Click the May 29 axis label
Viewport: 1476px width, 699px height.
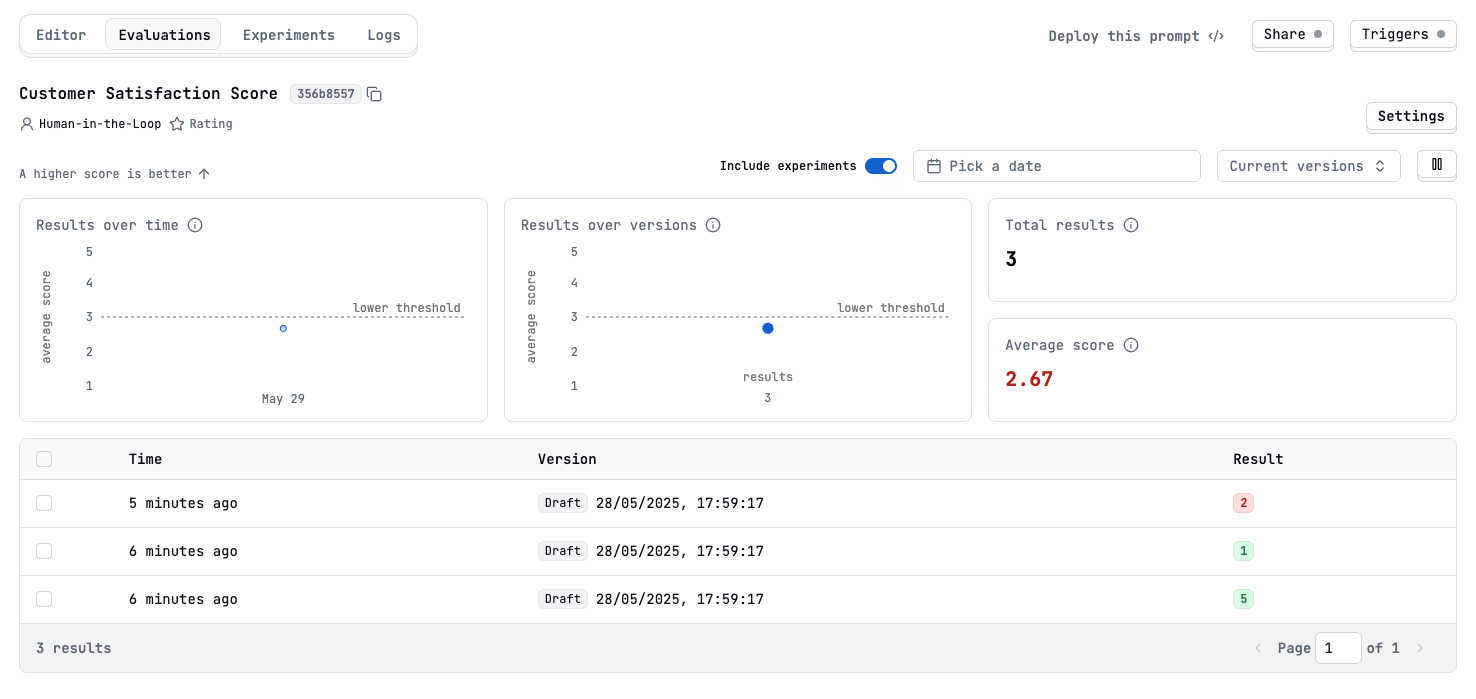tap(283, 399)
